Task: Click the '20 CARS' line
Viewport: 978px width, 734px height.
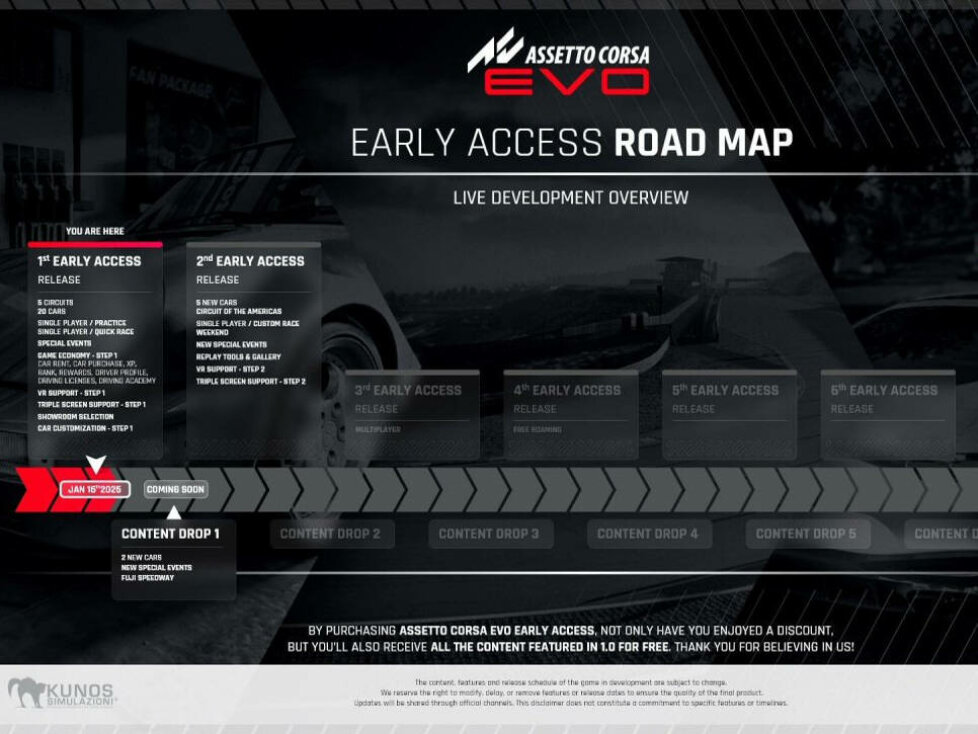Action: pos(51,311)
